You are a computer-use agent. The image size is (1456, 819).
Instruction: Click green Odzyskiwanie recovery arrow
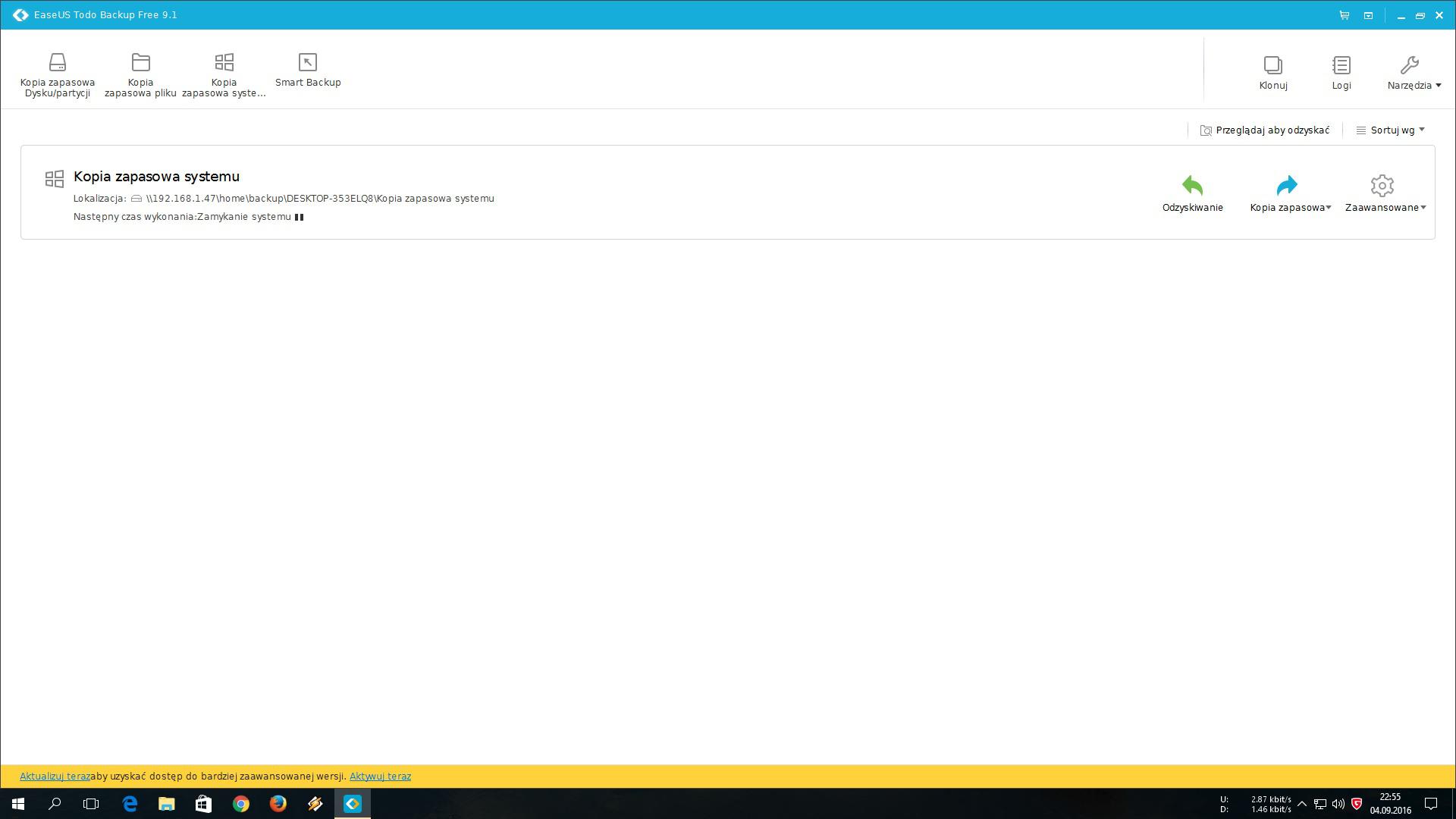(1192, 186)
